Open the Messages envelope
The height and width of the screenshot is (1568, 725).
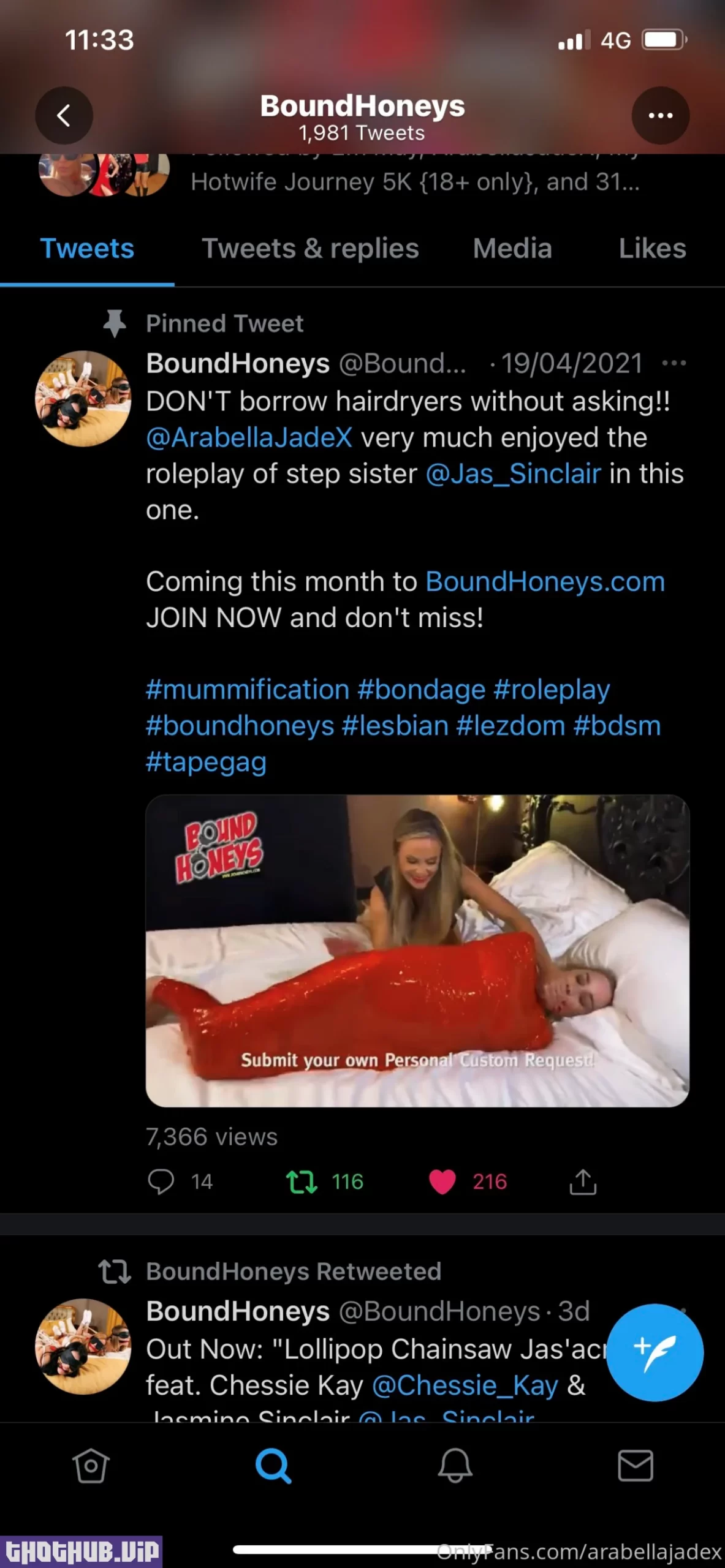(x=635, y=1466)
